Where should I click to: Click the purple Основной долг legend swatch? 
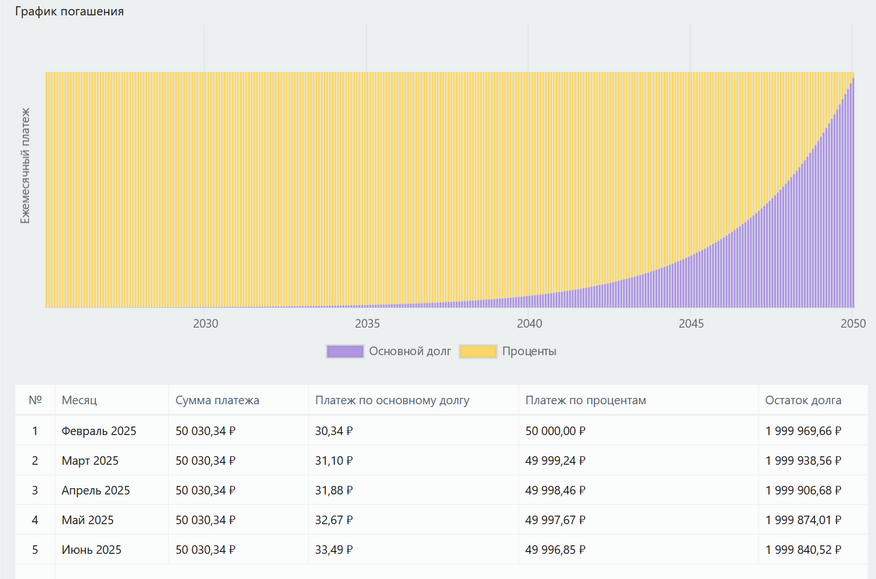(345, 351)
